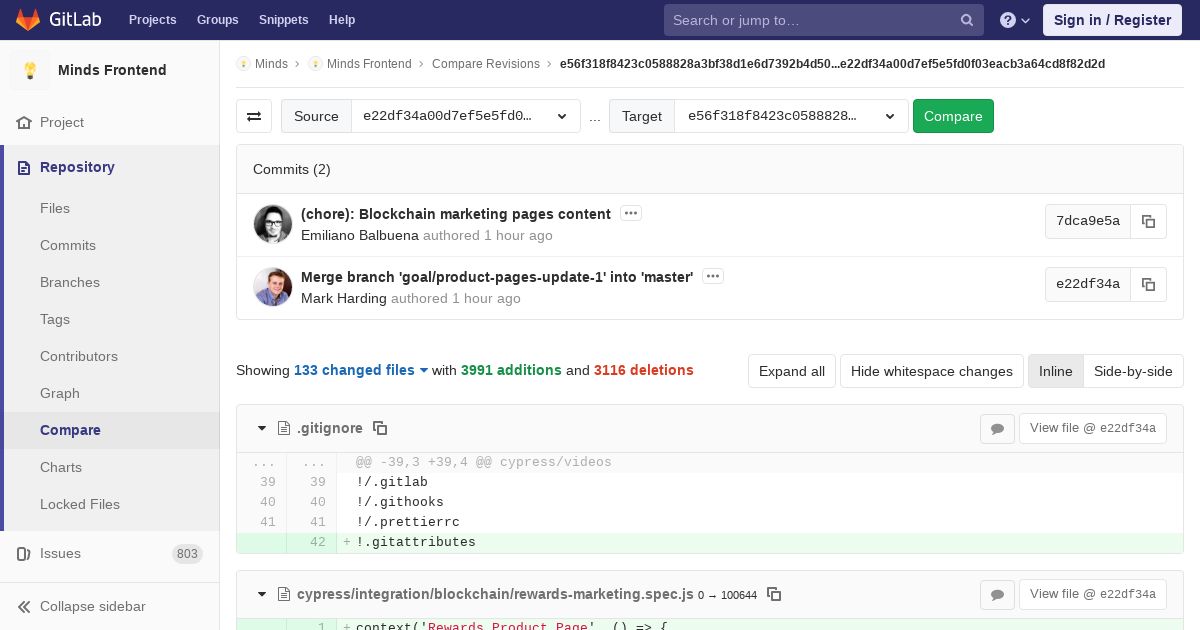The width and height of the screenshot is (1200, 630).
Task: Swap source and target revisions
Action: pyautogui.click(x=254, y=116)
